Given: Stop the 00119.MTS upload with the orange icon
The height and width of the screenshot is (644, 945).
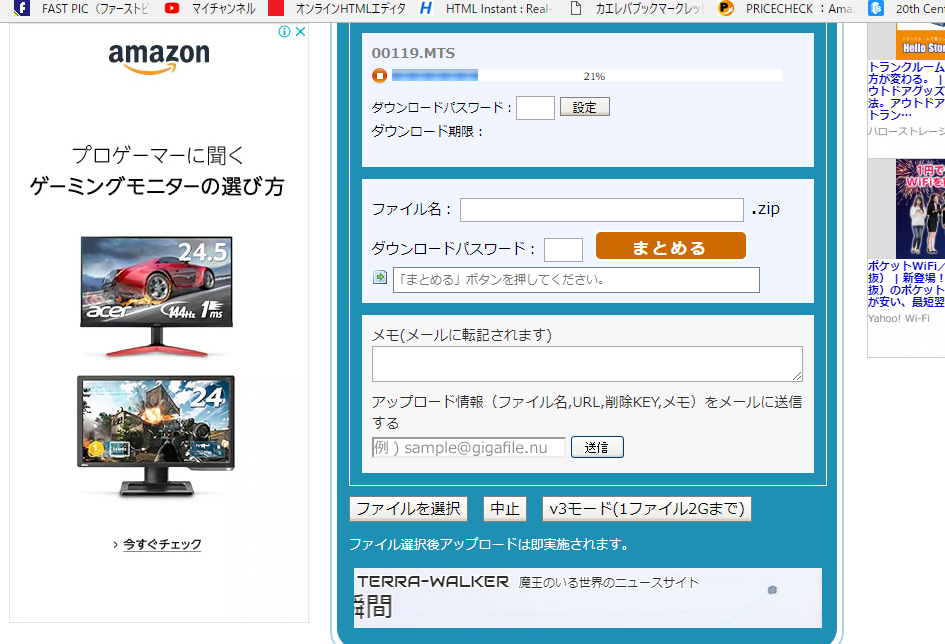Looking at the screenshot, I should [379, 75].
